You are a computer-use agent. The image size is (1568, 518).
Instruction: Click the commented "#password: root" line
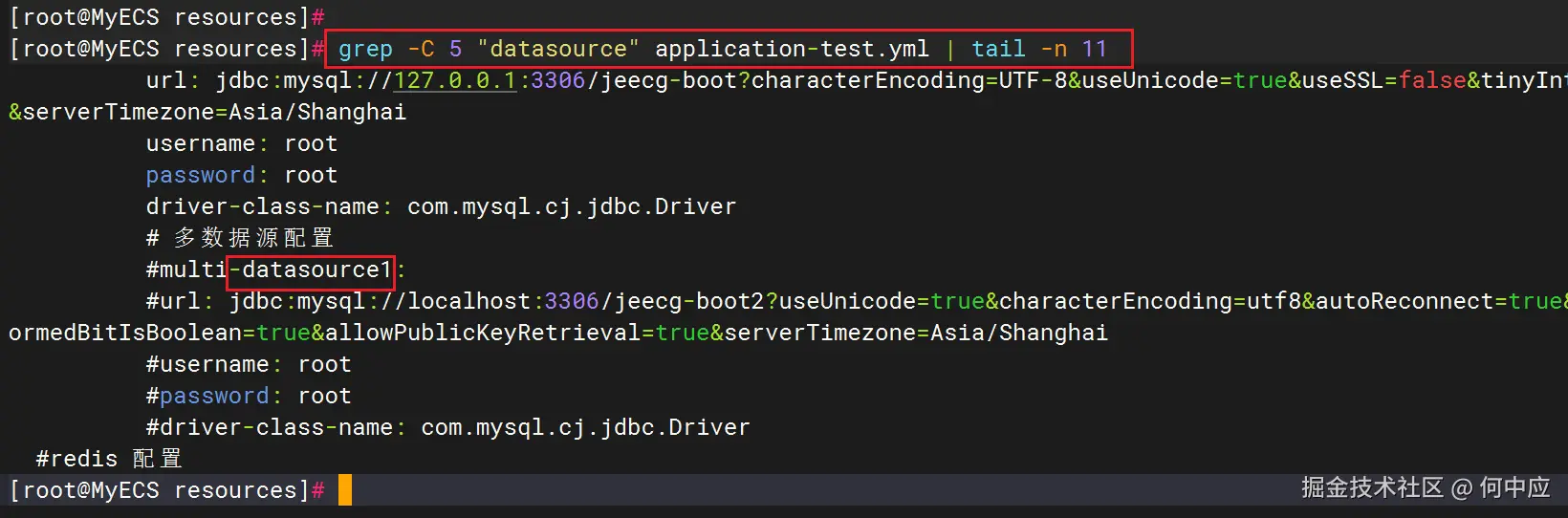(x=249, y=396)
